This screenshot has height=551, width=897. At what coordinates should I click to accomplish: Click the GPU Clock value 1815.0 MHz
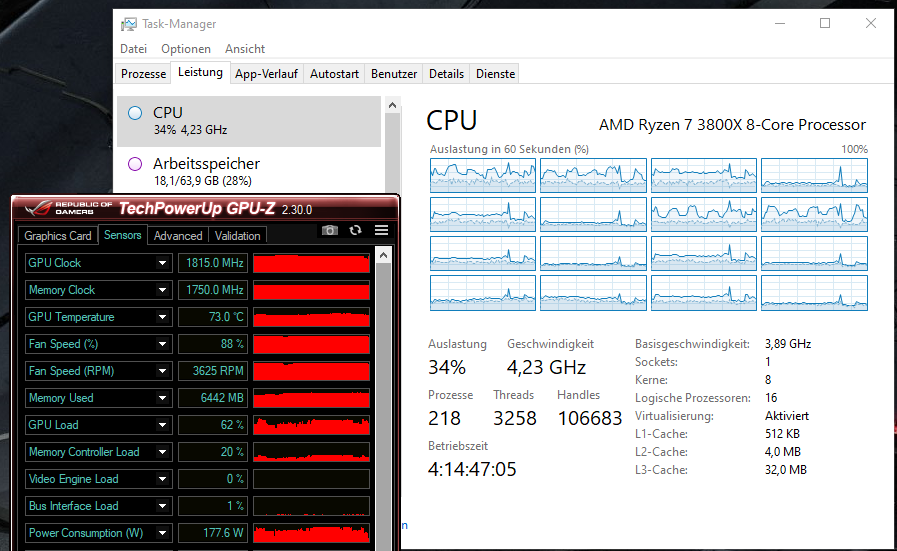(x=213, y=263)
